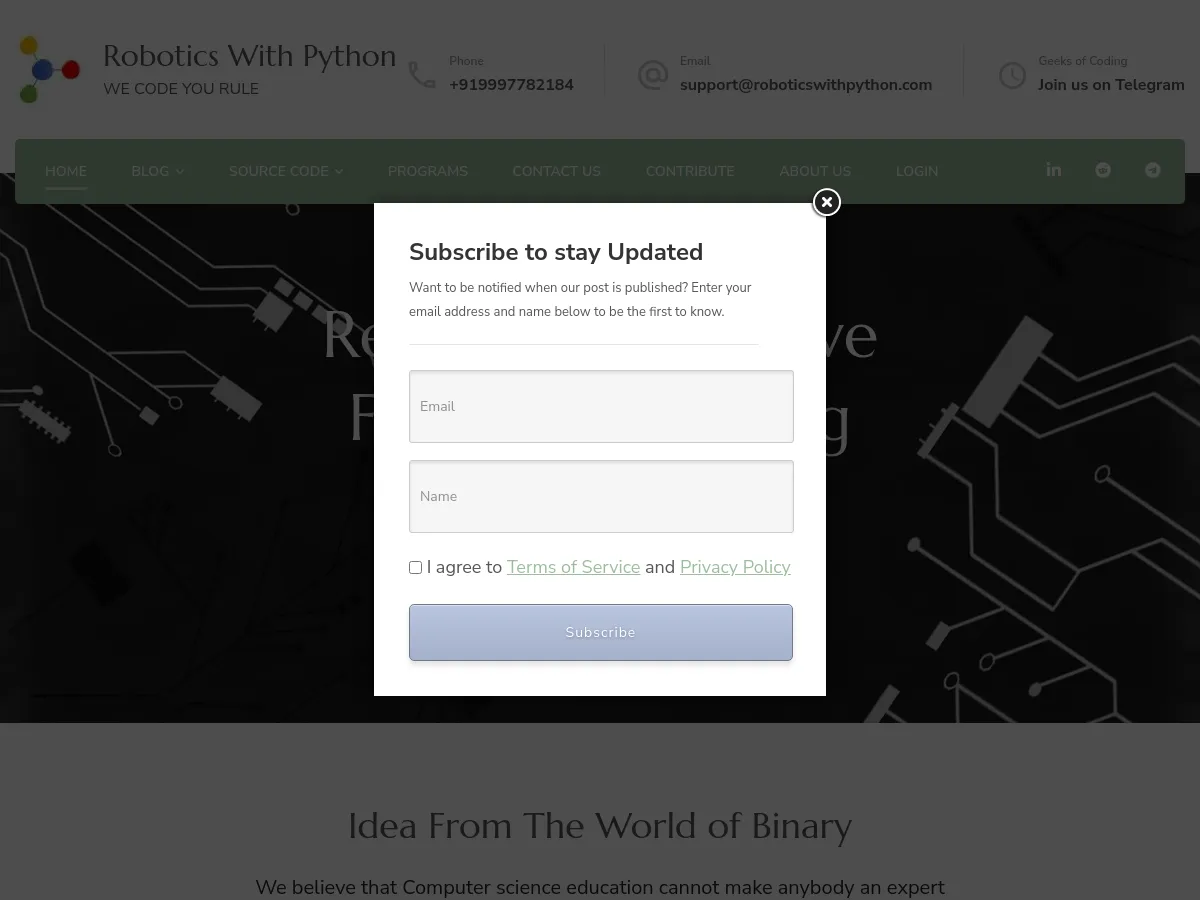Navigate to the PROGRAMS menu entry
Viewport: 1200px width, 900px height.
tap(427, 171)
